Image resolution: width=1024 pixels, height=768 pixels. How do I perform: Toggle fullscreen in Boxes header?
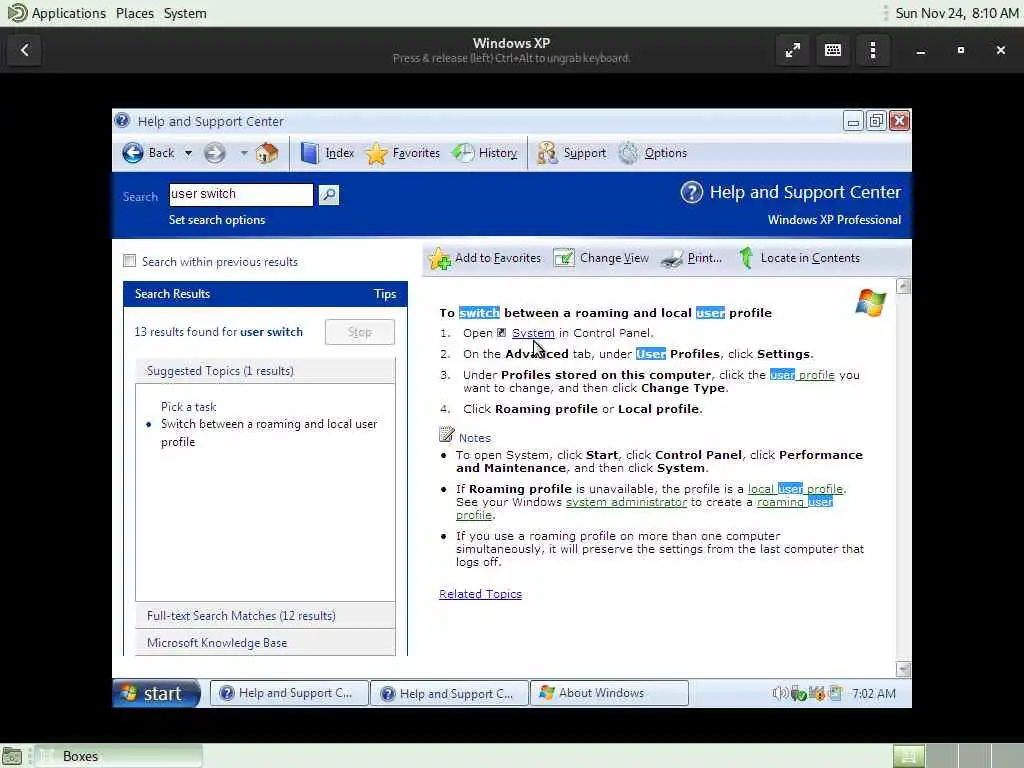[x=793, y=50]
